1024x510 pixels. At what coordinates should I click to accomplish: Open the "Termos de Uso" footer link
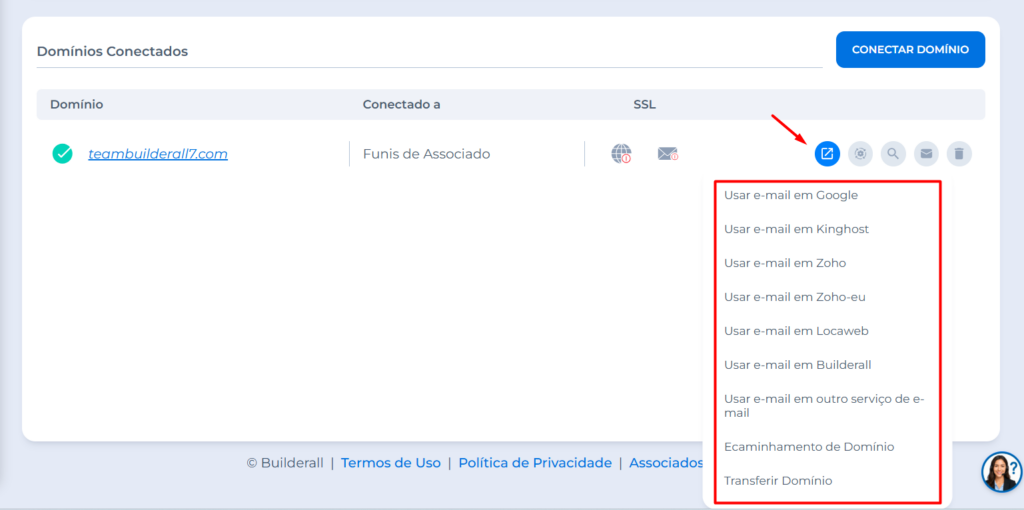coord(390,463)
